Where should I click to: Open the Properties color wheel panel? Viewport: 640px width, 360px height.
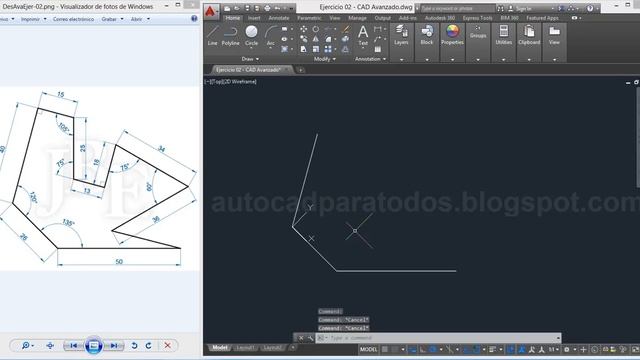[x=452, y=35]
